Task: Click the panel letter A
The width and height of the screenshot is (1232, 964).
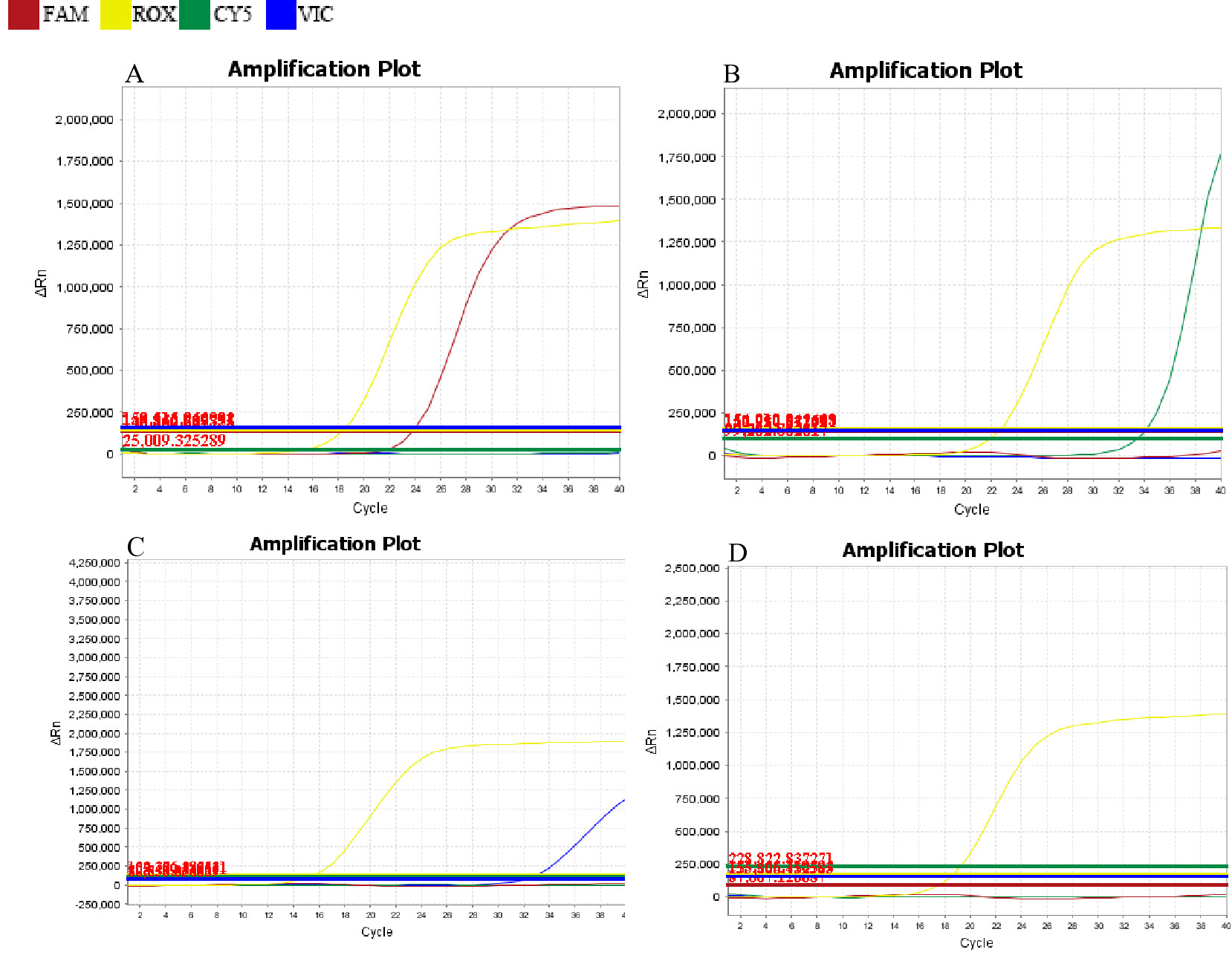Action: coord(134,74)
